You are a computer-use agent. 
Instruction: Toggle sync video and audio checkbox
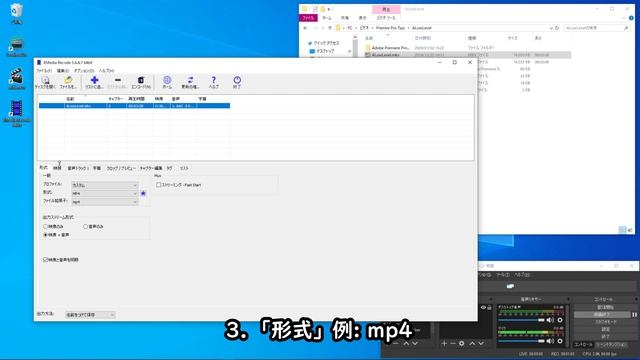pyautogui.click(x=45, y=260)
